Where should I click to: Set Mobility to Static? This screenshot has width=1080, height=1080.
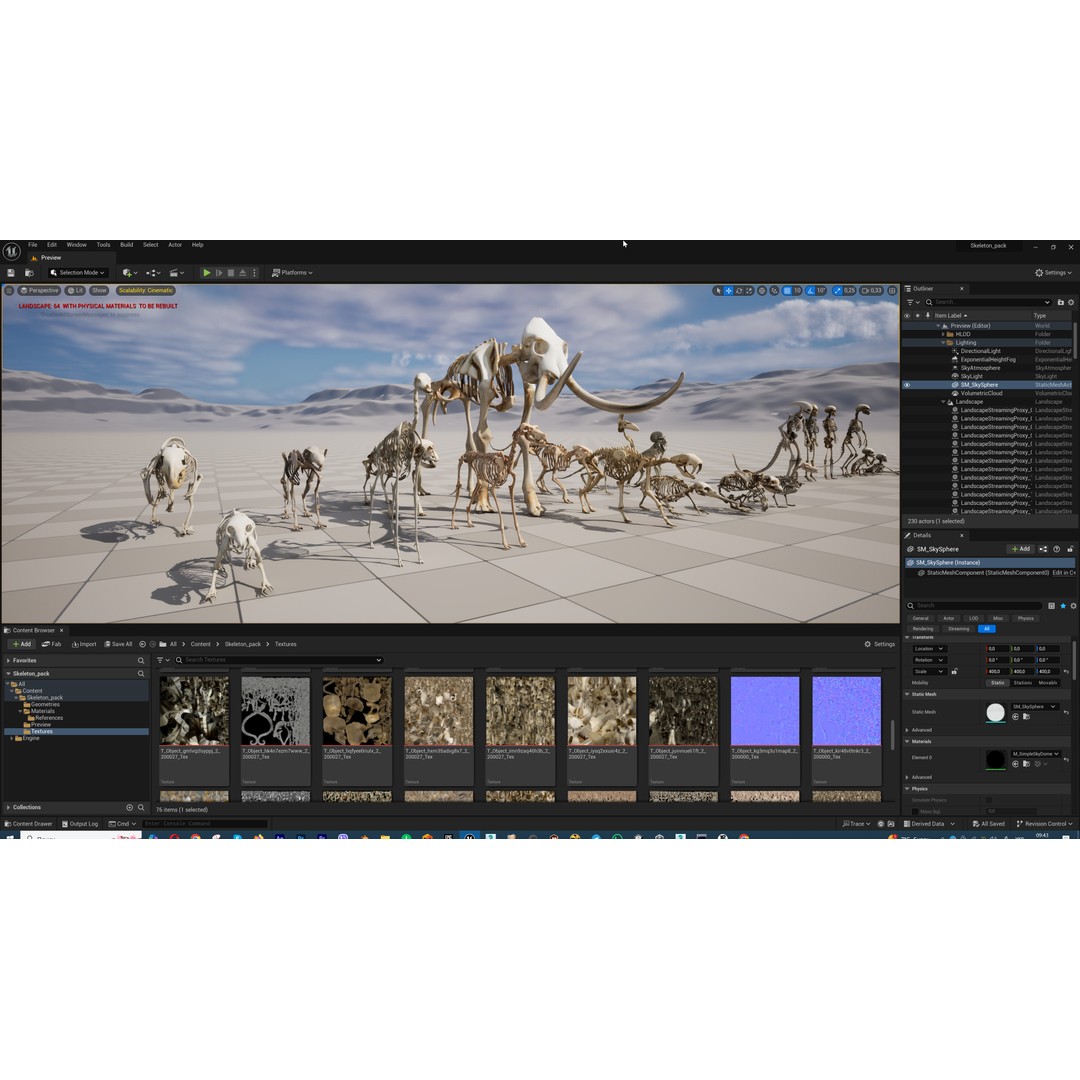[997, 683]
